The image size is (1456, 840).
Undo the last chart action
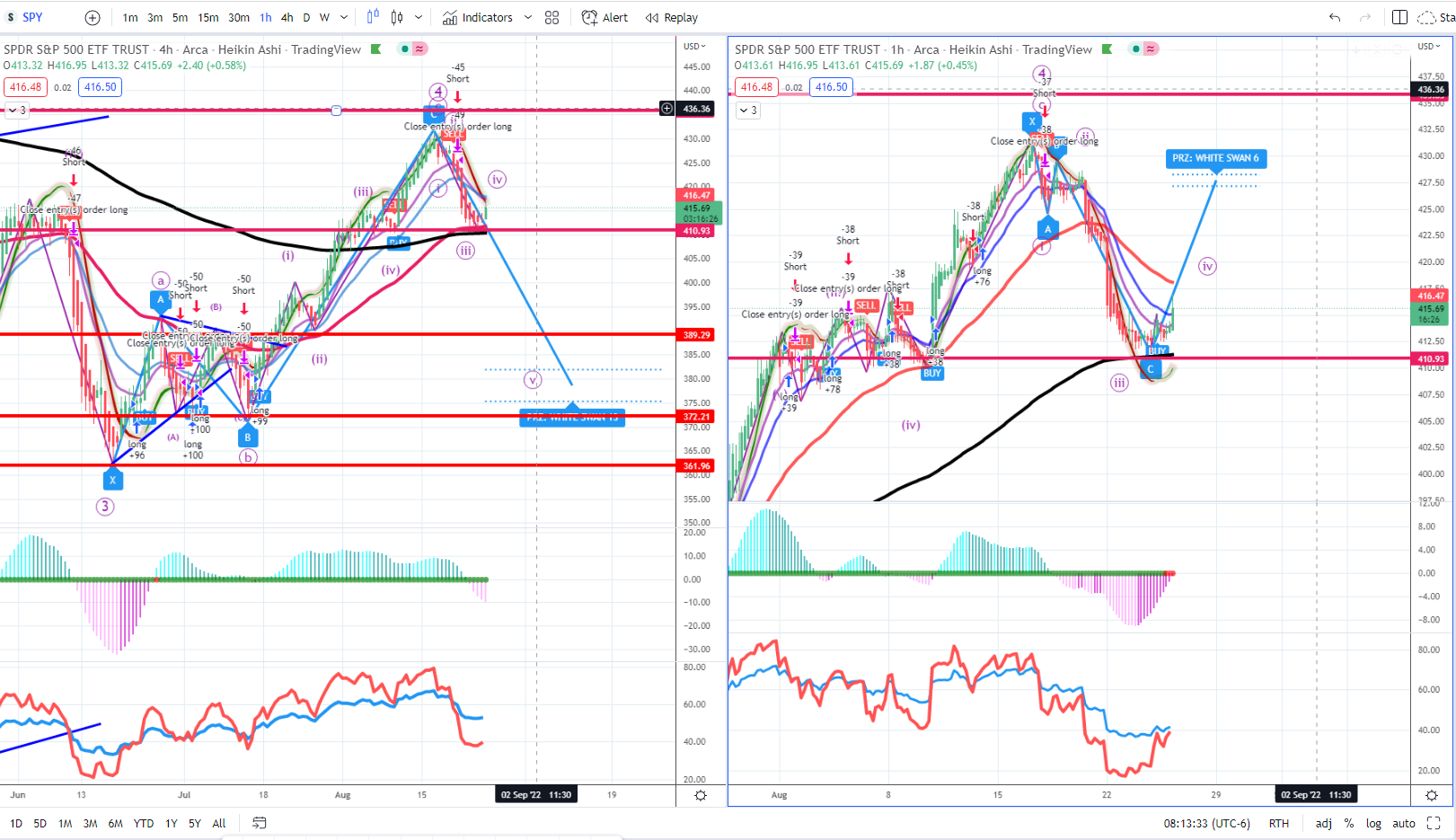[1335, 17]
